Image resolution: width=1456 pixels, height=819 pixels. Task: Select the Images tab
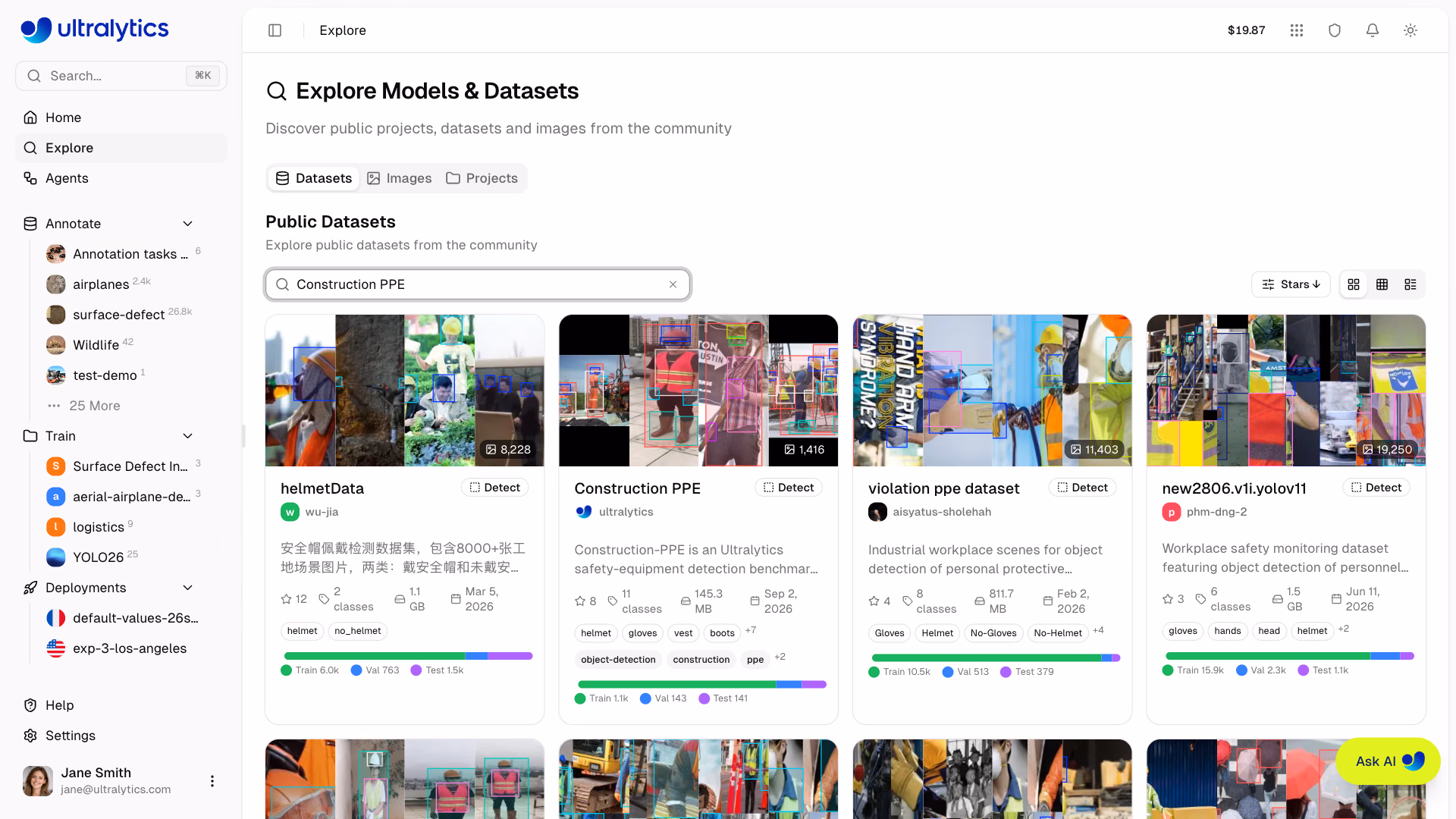[400, 178]
